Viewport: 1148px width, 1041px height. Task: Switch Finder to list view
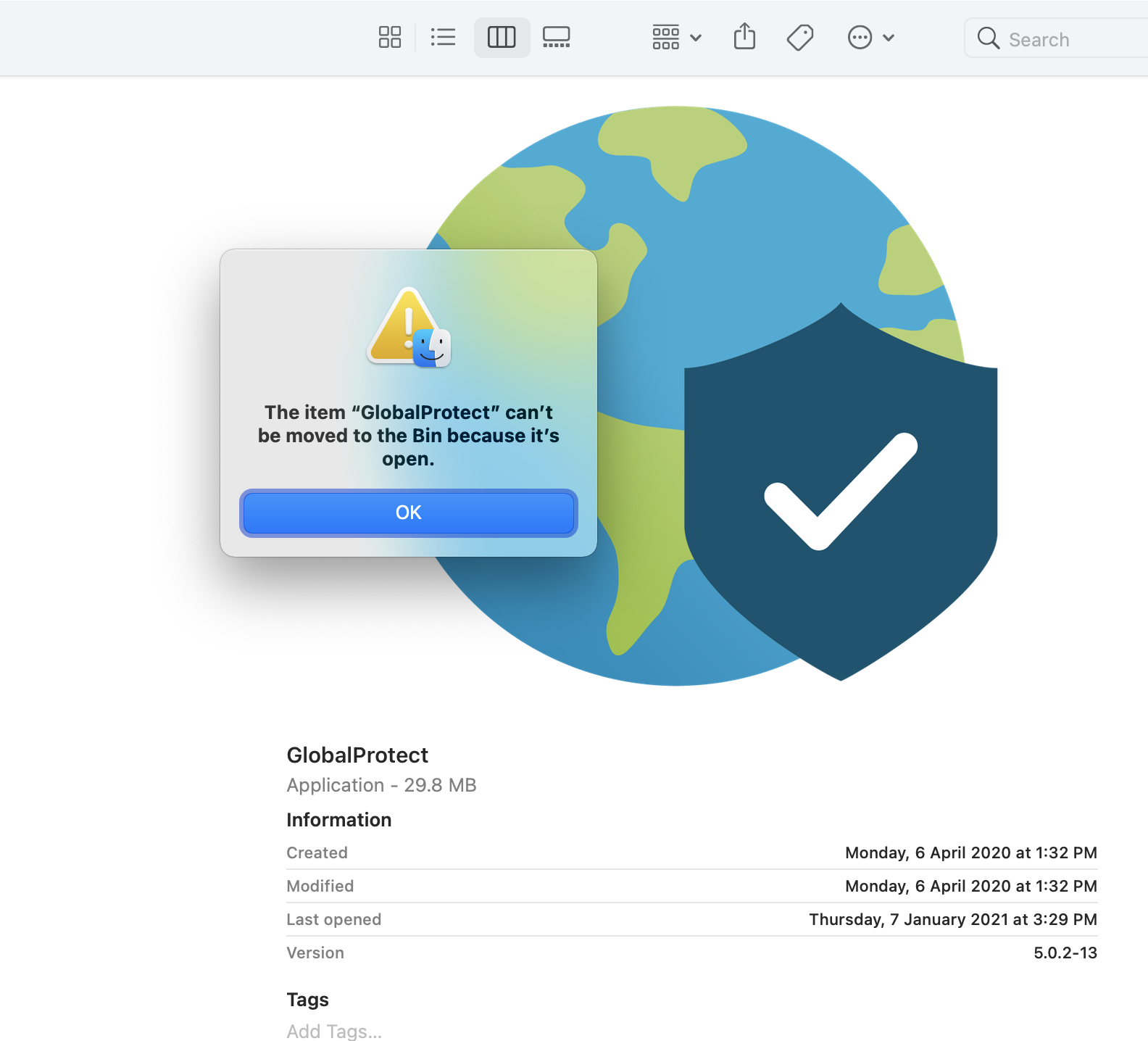tap(443, 37)
